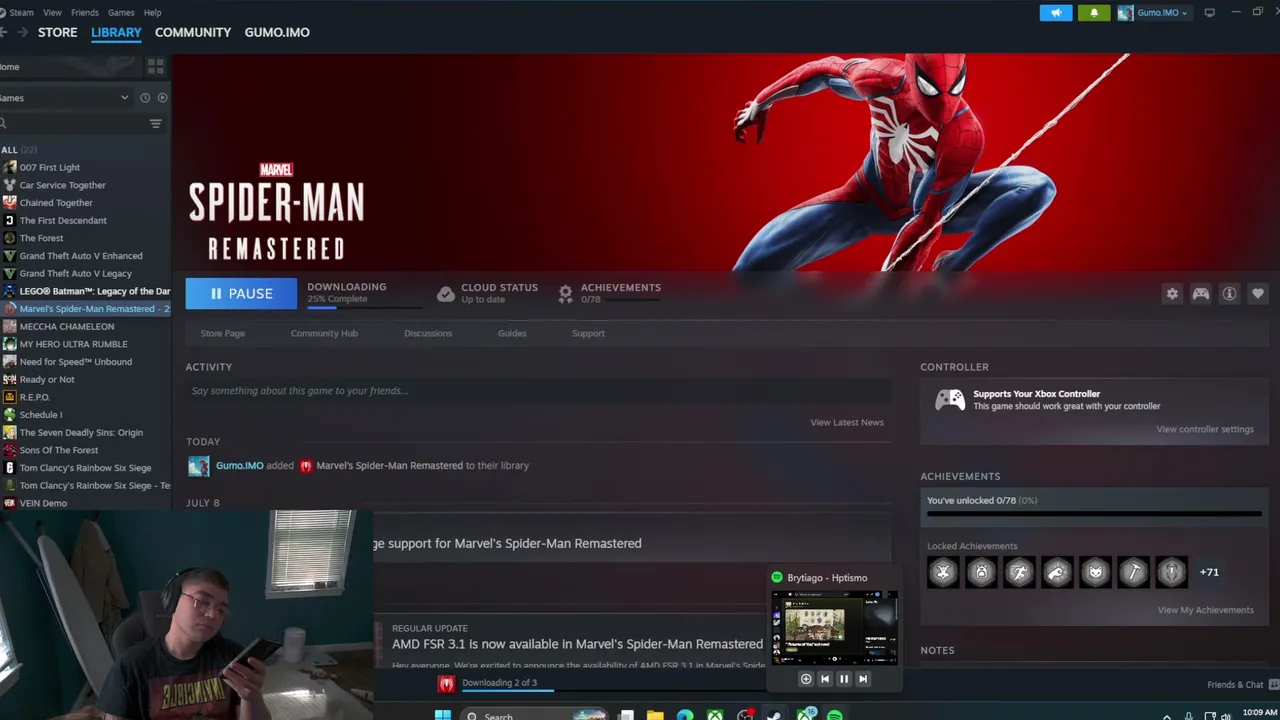Screen dimensions: 1280x720
Task: Open Steam announcements megaphone icon
Action: tap(1056, 13)
